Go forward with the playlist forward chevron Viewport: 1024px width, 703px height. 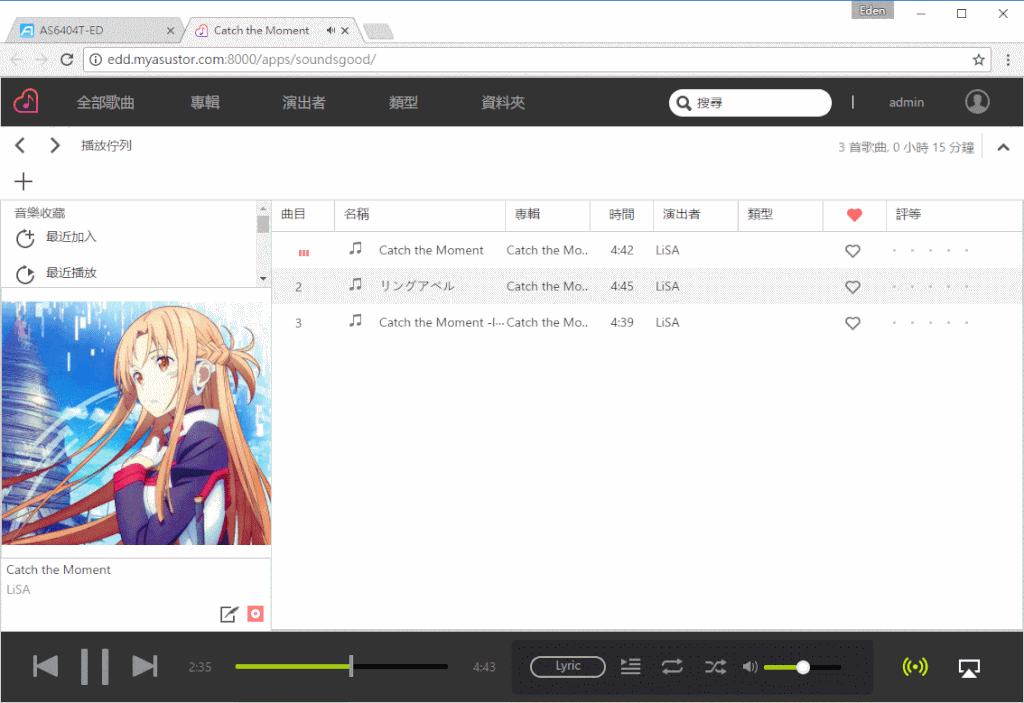55,145
